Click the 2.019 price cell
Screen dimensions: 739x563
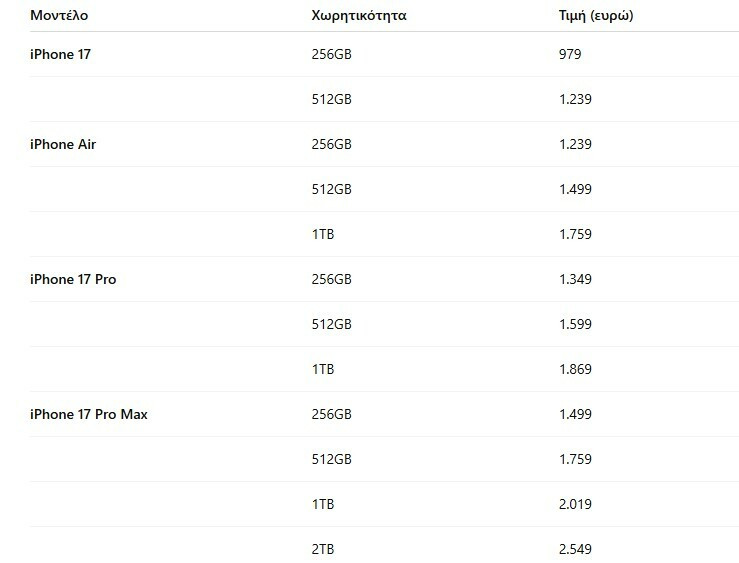pyautogui.click(x=577, y=504)
